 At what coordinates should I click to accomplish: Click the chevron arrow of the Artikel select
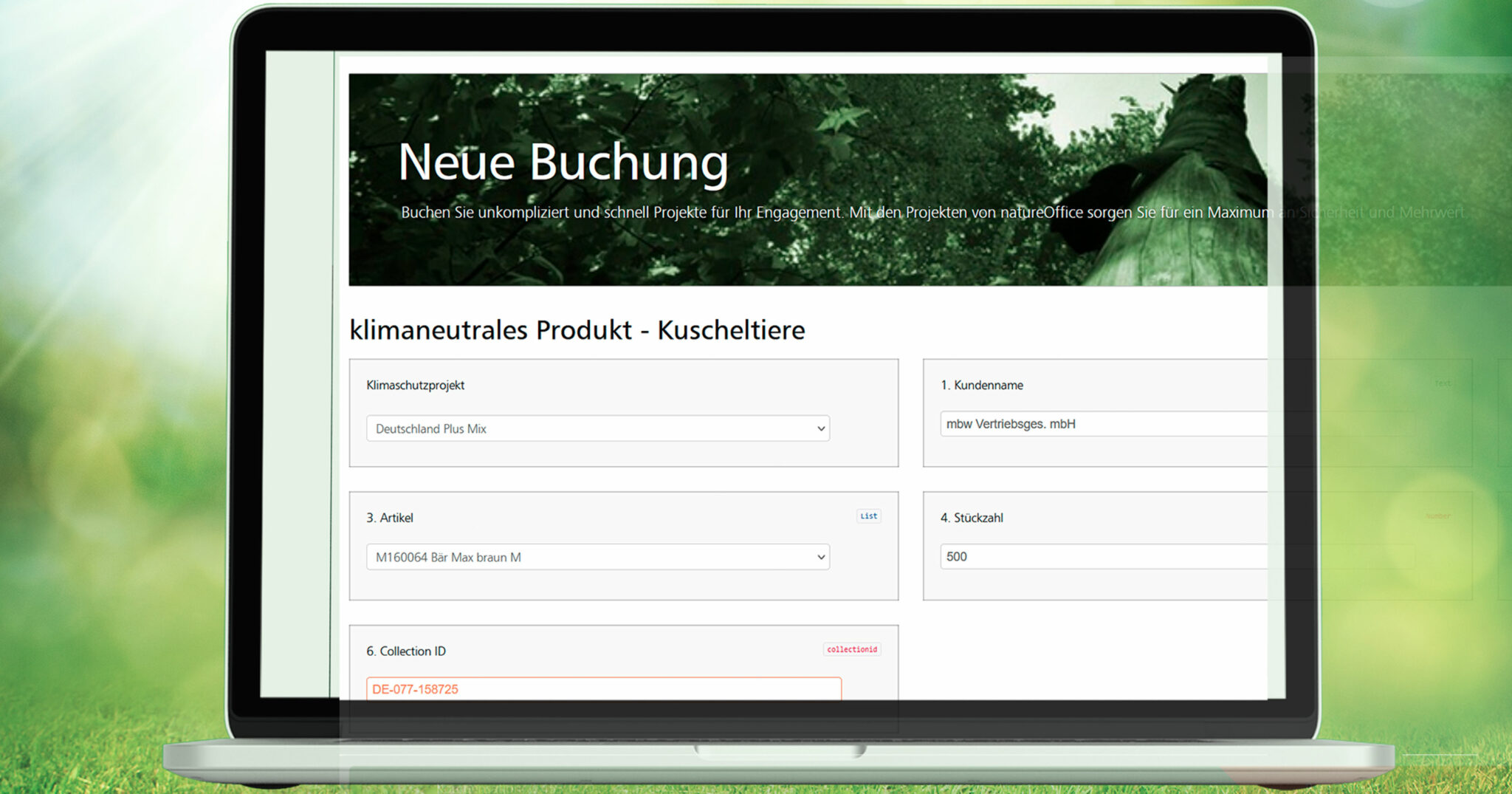820,558
